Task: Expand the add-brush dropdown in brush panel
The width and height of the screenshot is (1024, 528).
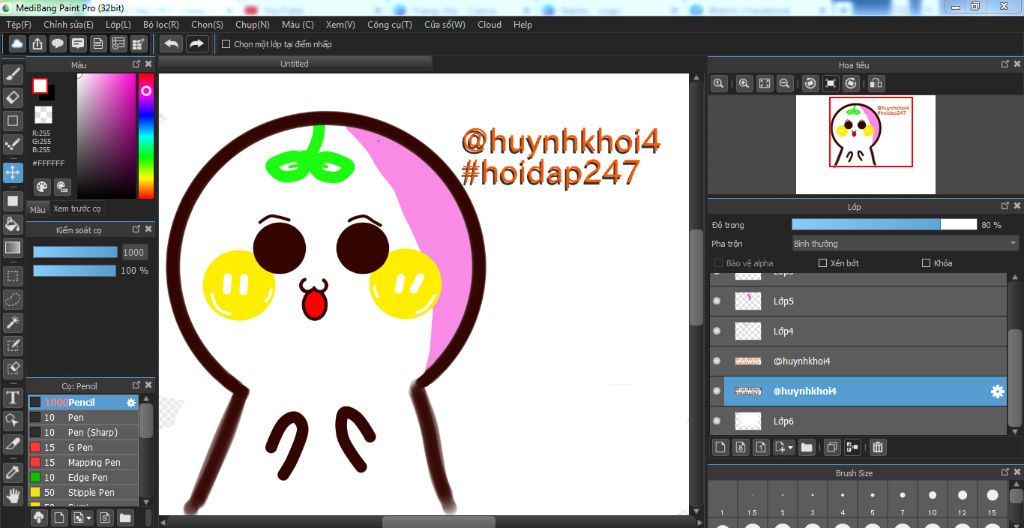Action: 89,518
